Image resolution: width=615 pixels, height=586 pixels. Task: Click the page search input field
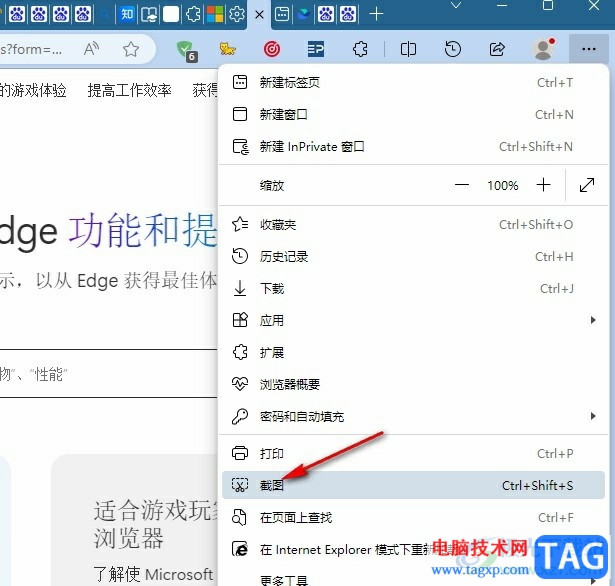[x=108, y=374]
